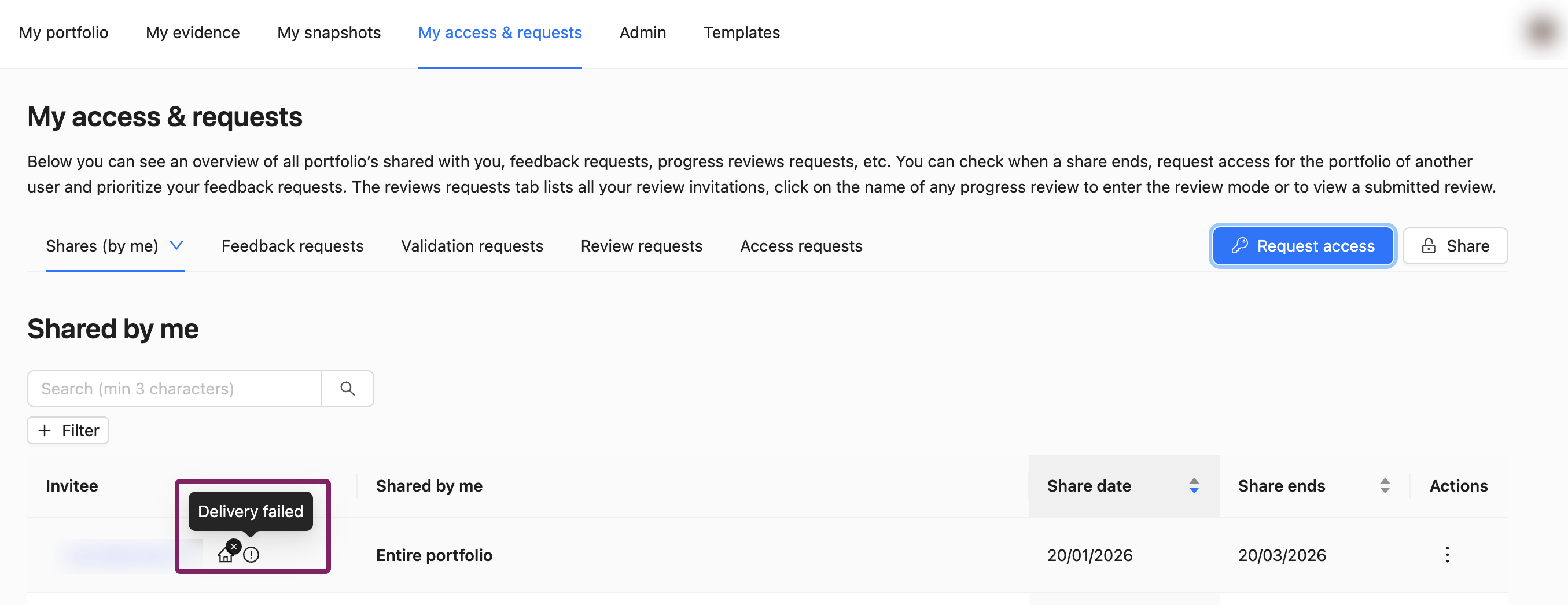Click the Share button with lock icon
1568x605 pixels.
(1455, 246)
